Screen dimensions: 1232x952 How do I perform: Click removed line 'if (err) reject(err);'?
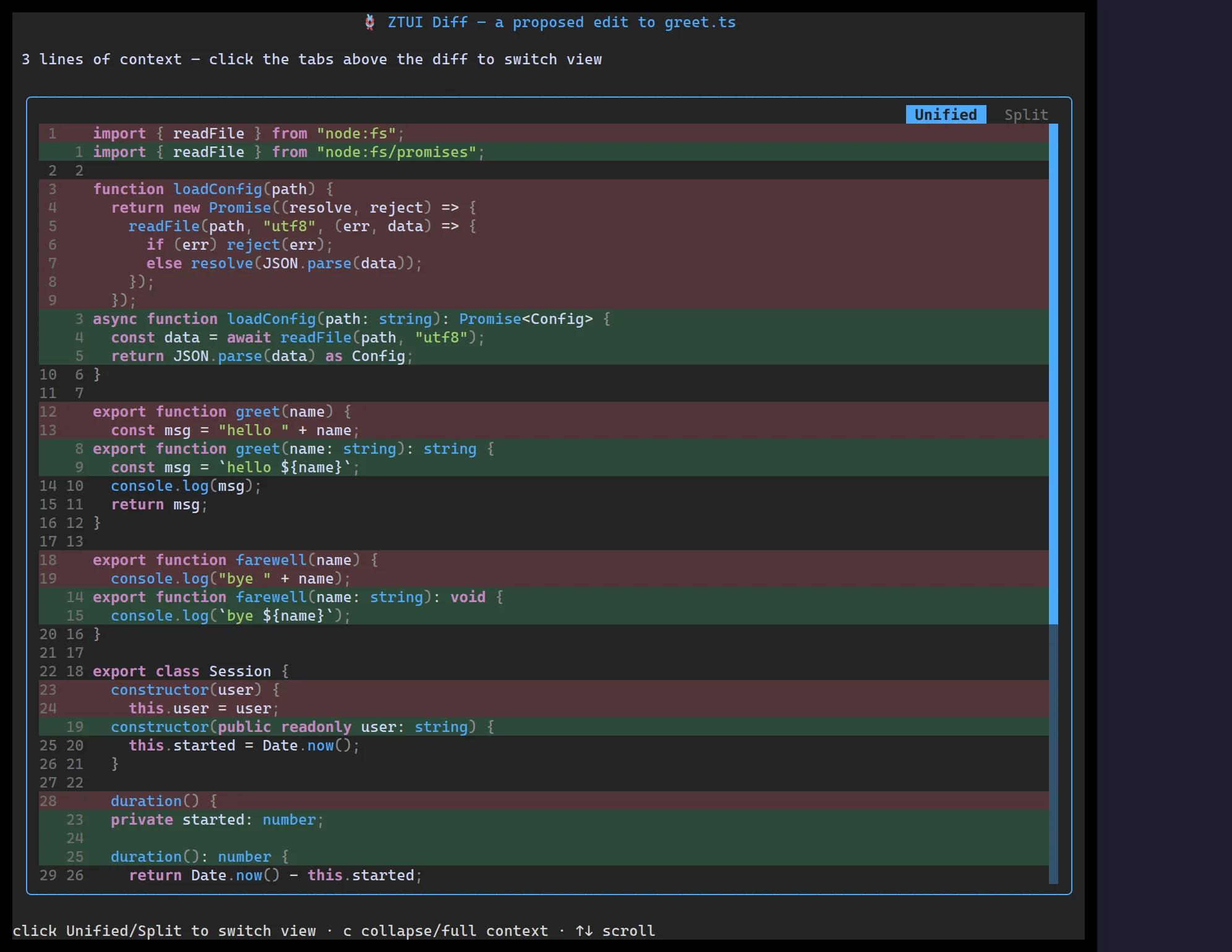click(544, 244)
